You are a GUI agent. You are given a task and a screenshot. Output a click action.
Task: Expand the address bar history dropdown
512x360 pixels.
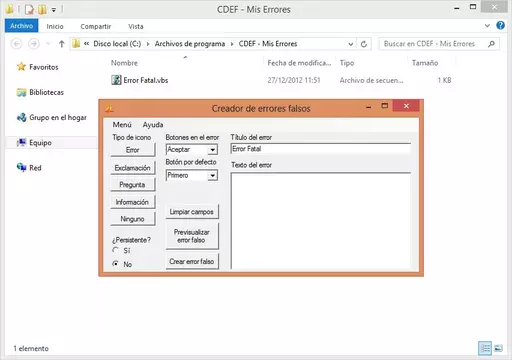click(x=350, y=44)
